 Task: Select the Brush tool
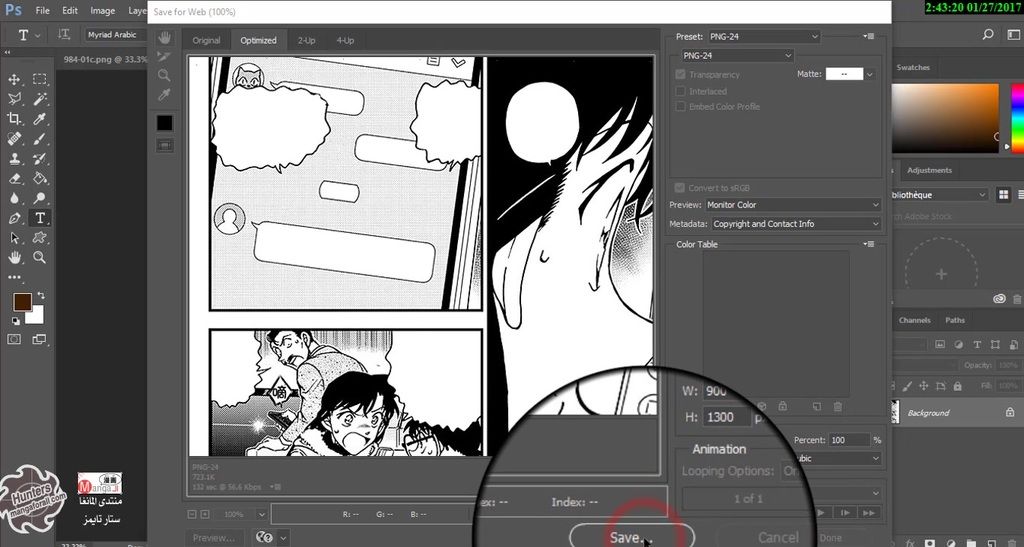tap(40, 139)
